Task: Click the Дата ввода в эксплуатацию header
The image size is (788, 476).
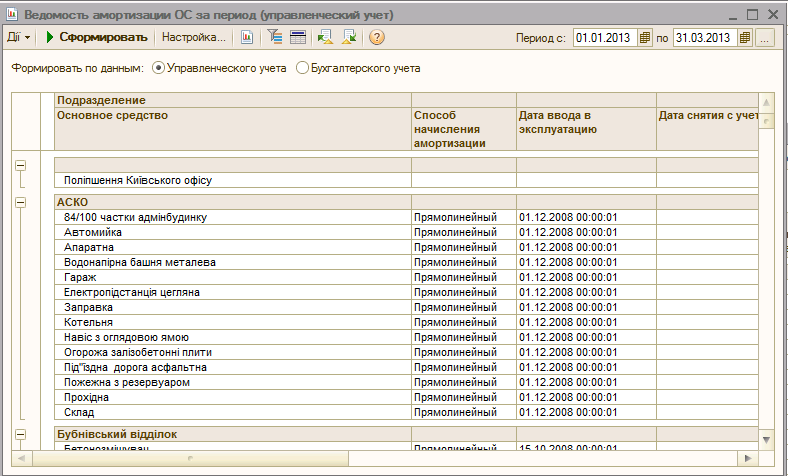Action: (586, 129)
